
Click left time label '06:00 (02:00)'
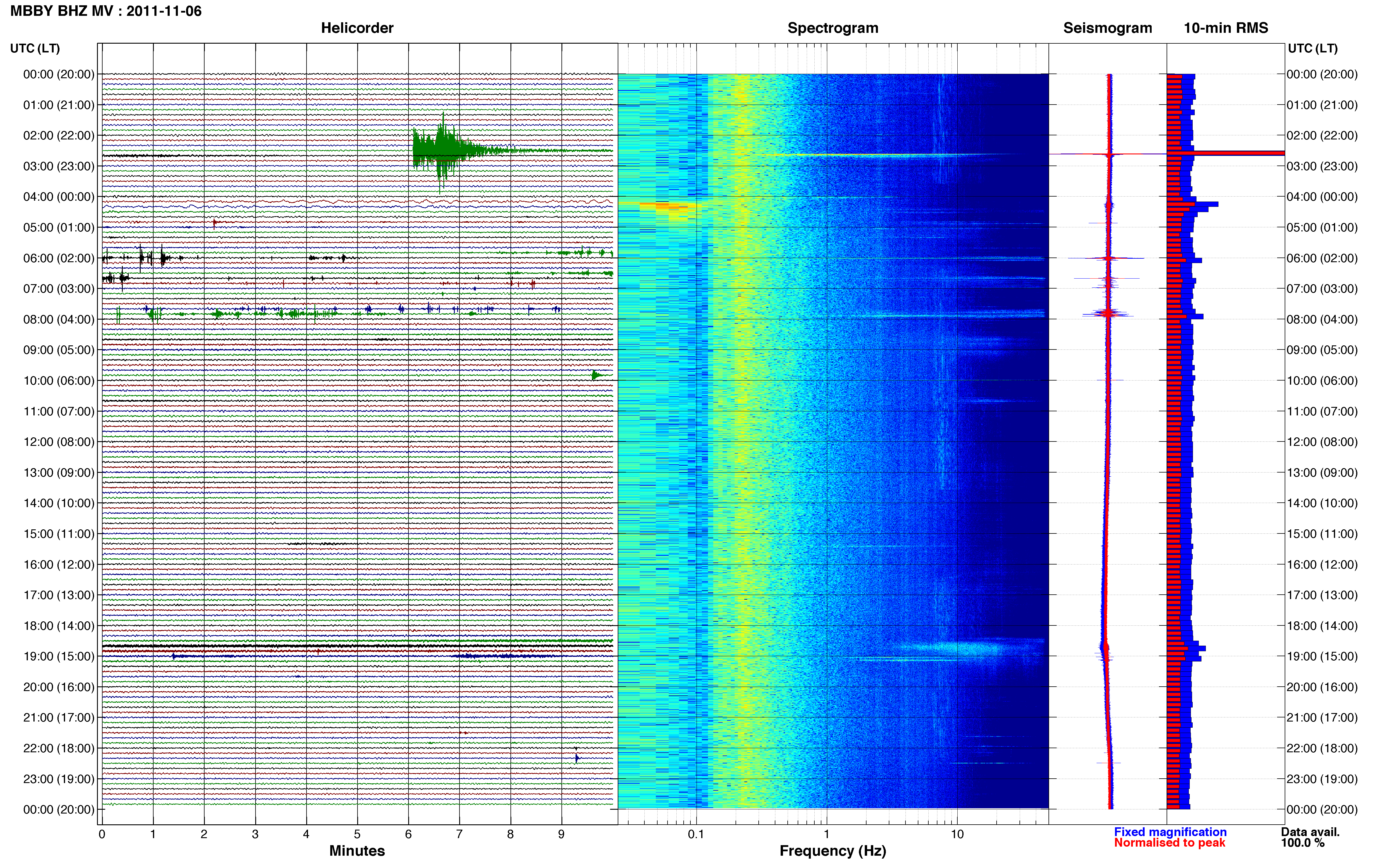coord(59,258)
